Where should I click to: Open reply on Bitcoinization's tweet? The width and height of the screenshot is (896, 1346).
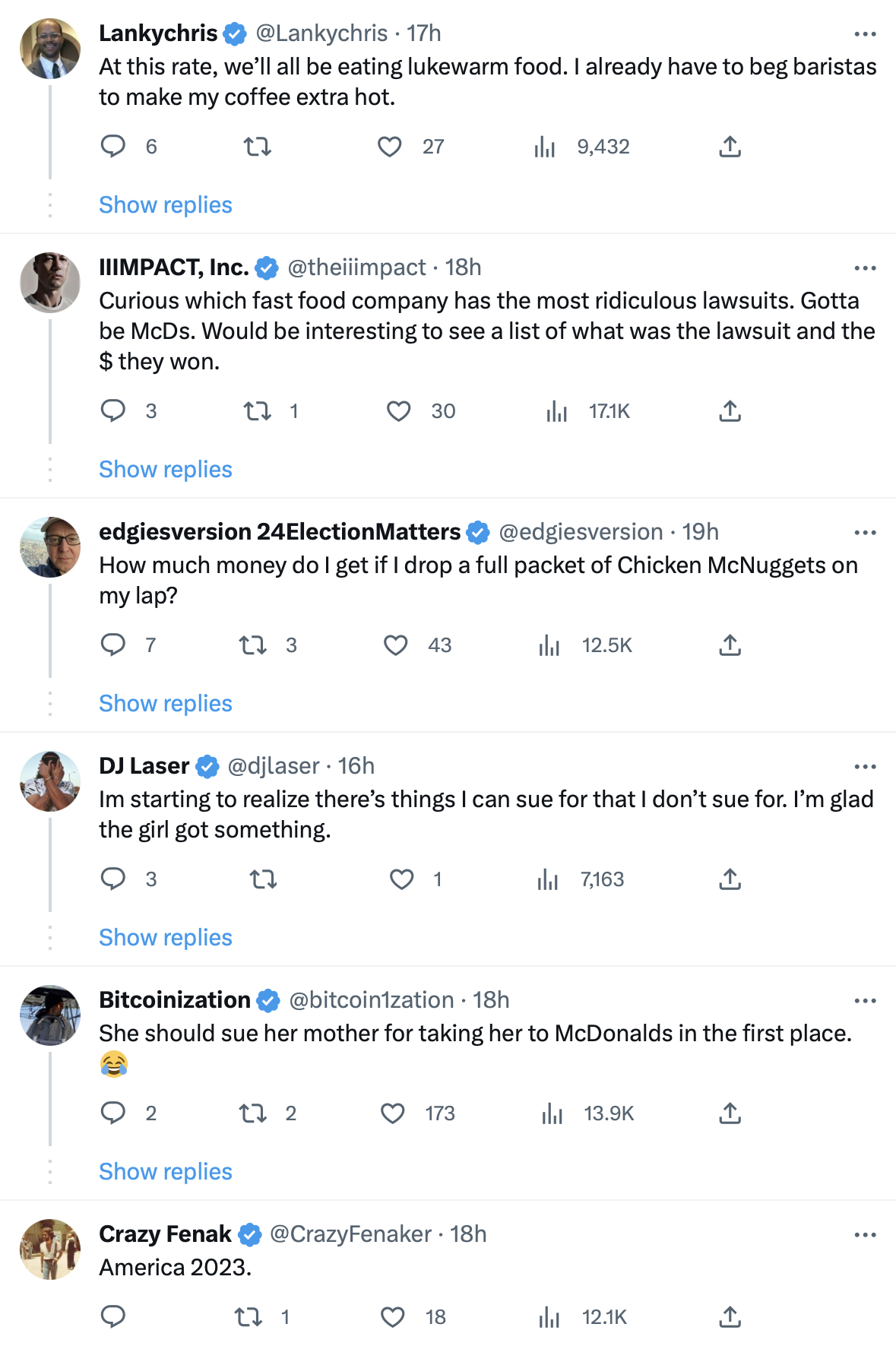pyautogui.click(x=113, y=1113)
